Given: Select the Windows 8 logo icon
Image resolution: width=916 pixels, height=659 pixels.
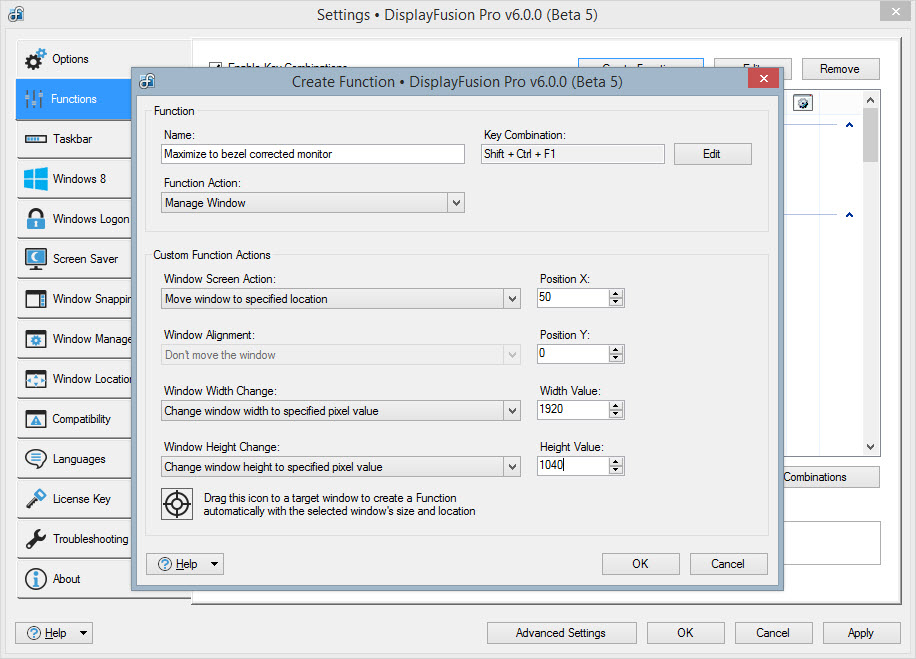Looking at the screenshot, I should tap(36, 179).
